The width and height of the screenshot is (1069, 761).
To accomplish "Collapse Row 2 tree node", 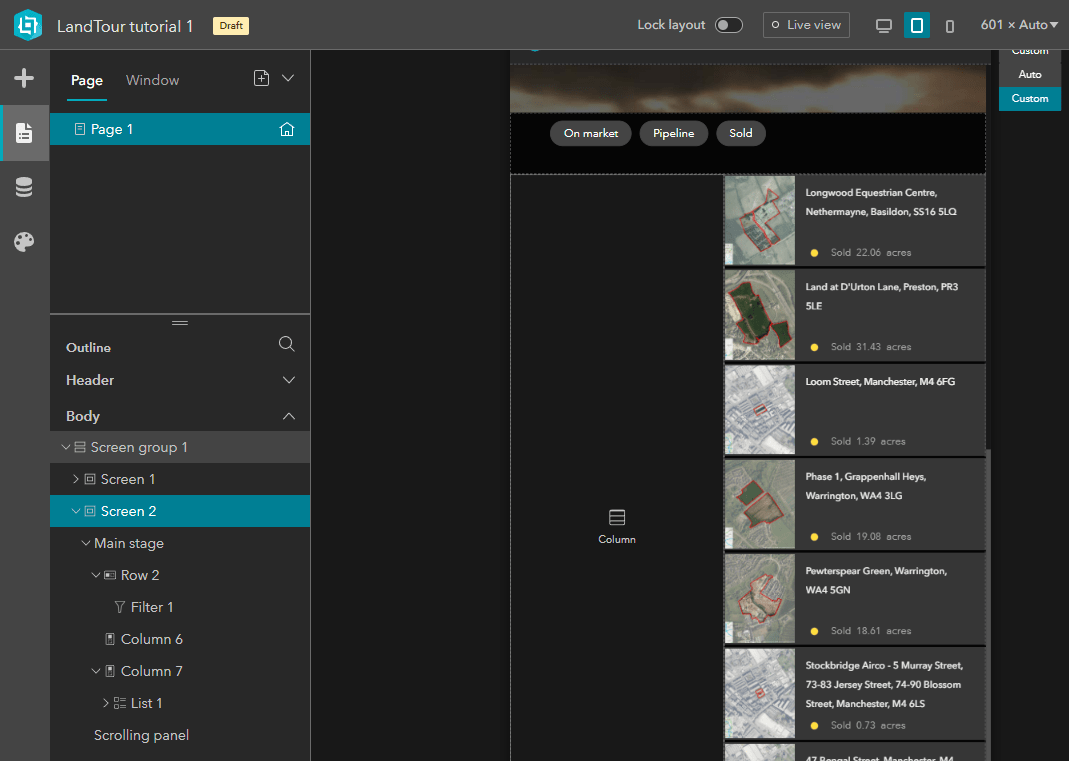I will (x=96, y=575).
